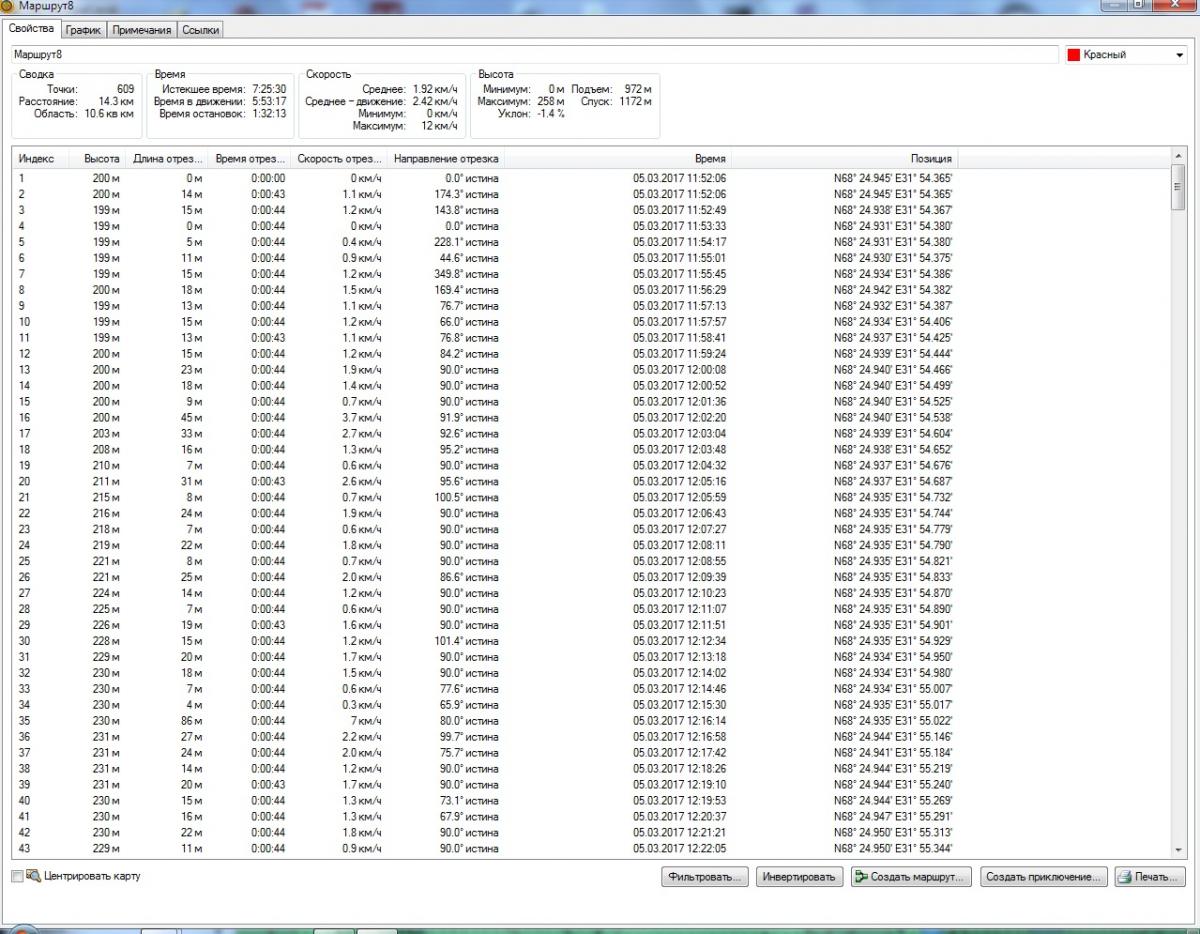Click the Маршрут8 window title icon
The image size is (1200, 934).
[x=8, y=6]
